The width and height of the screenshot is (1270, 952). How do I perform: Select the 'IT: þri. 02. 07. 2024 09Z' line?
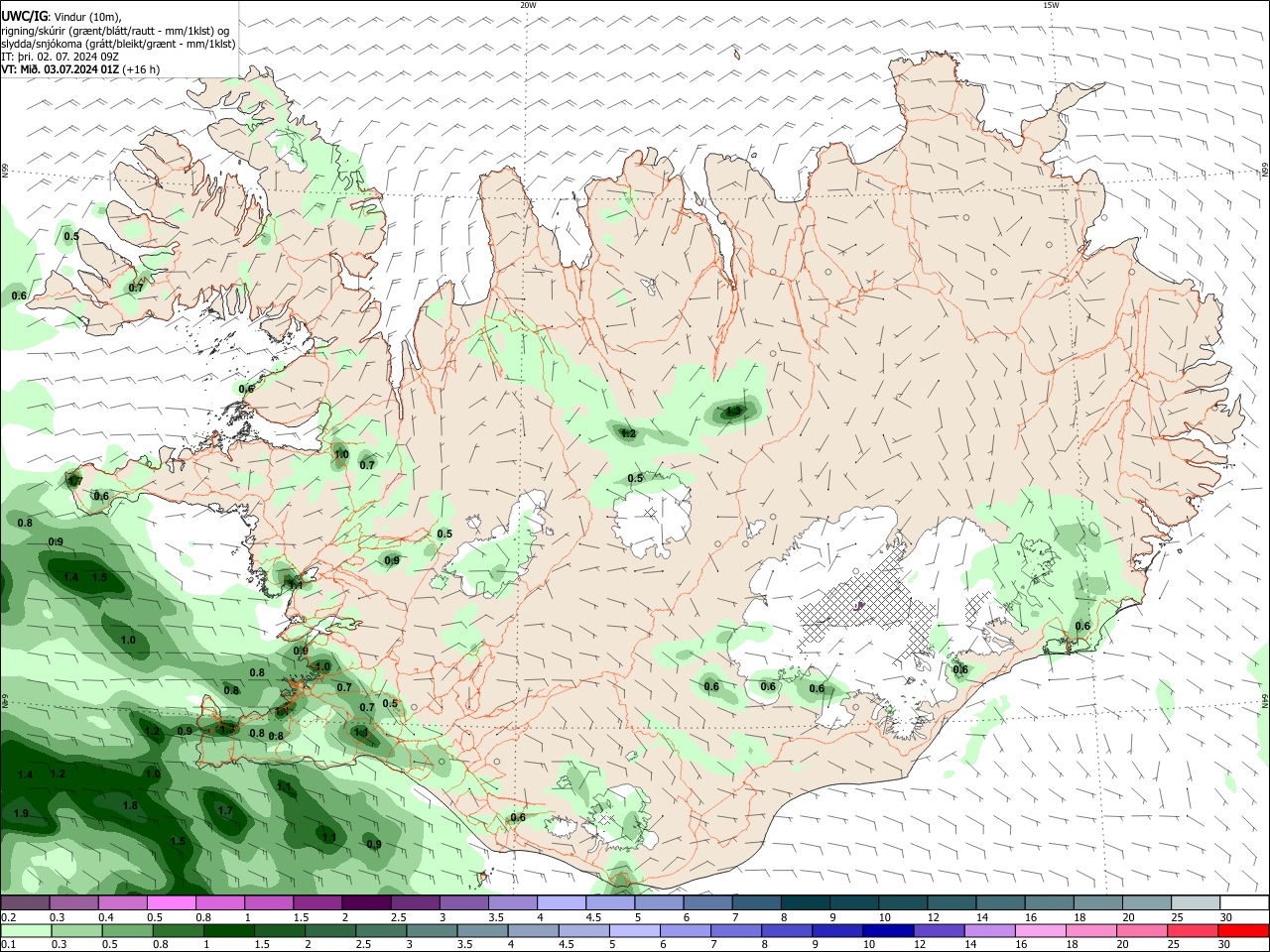click(x=61, y=57)
